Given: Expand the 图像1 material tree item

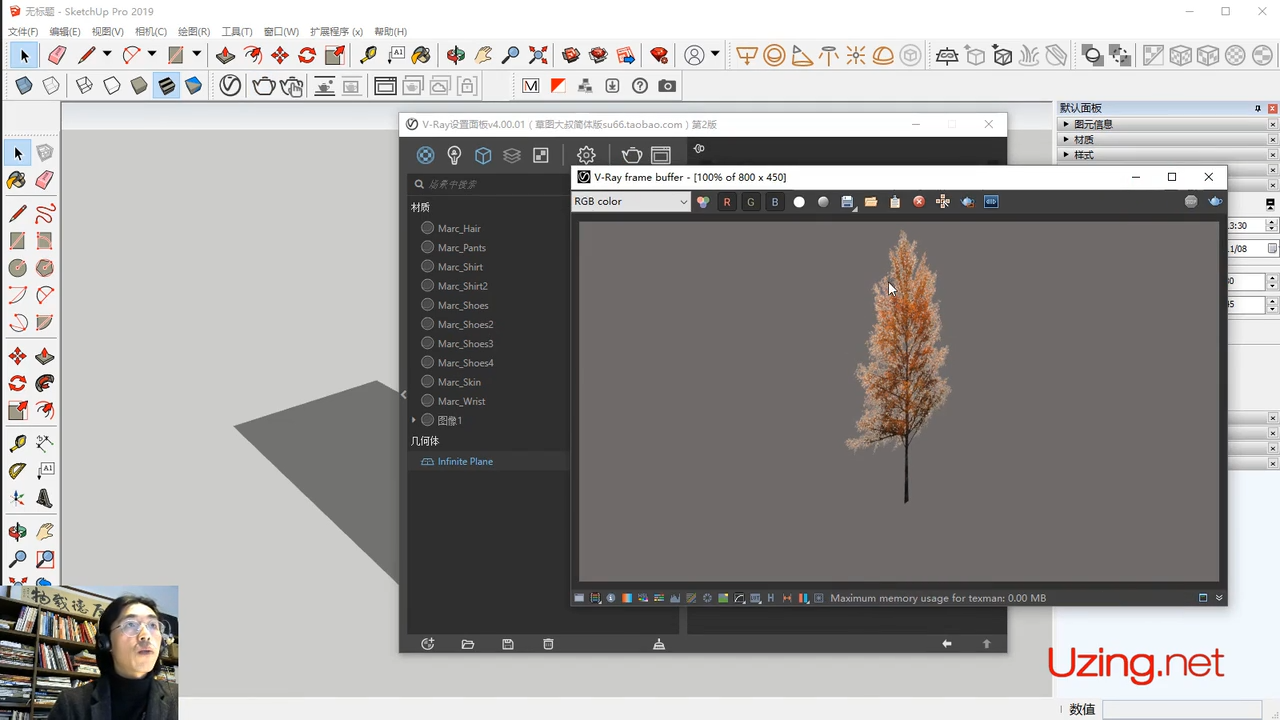Looking at the screenshot, I should pyautogui.click(x=414, y=420).
